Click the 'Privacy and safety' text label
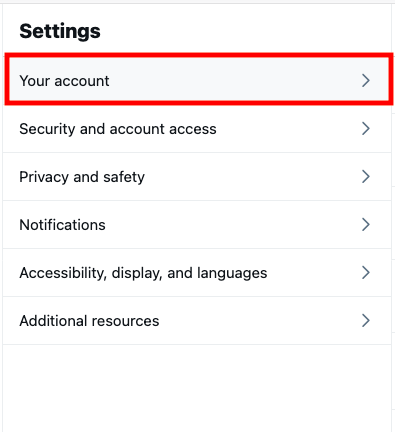The height and width of the screenshot is (432, 395). [82, 177]
